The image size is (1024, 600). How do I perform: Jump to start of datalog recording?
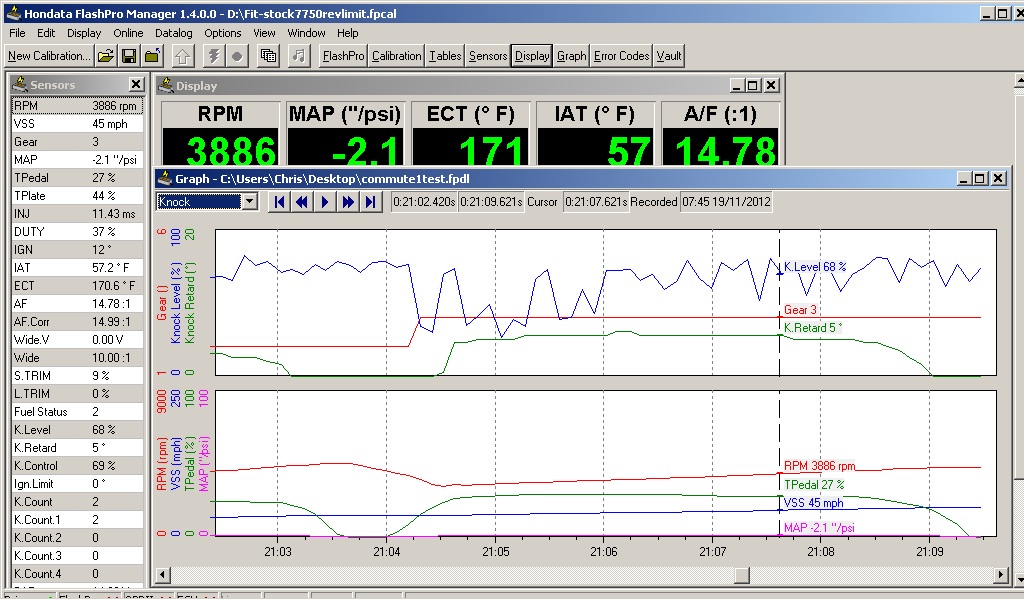coord(280,202)
